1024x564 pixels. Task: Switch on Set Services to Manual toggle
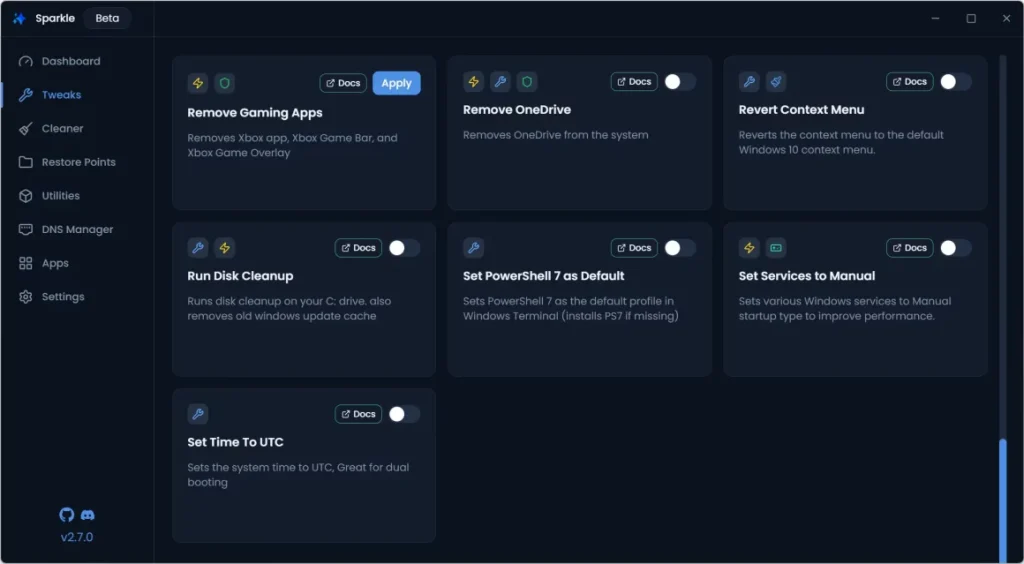pos(955,248)
